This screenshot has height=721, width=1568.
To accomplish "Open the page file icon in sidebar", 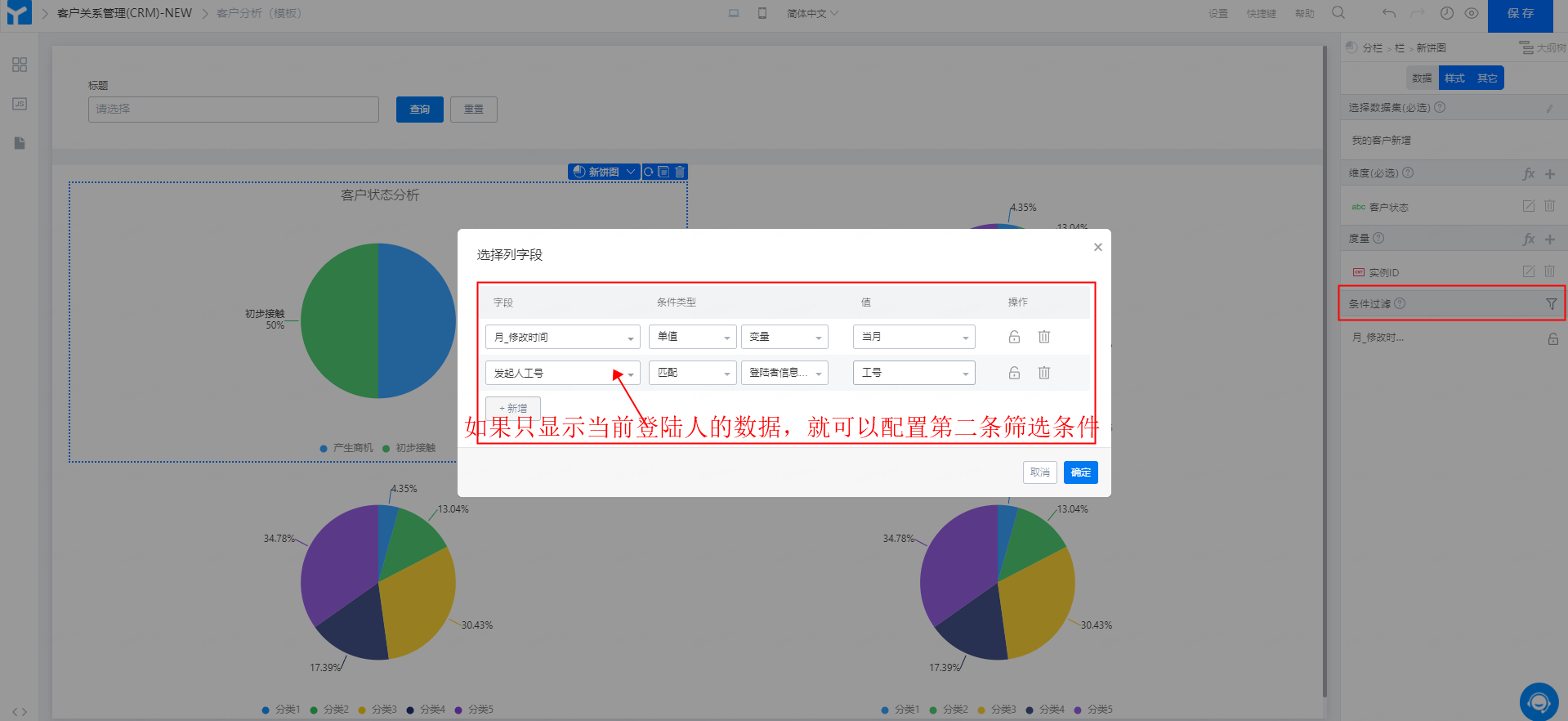I will point(20,143).
